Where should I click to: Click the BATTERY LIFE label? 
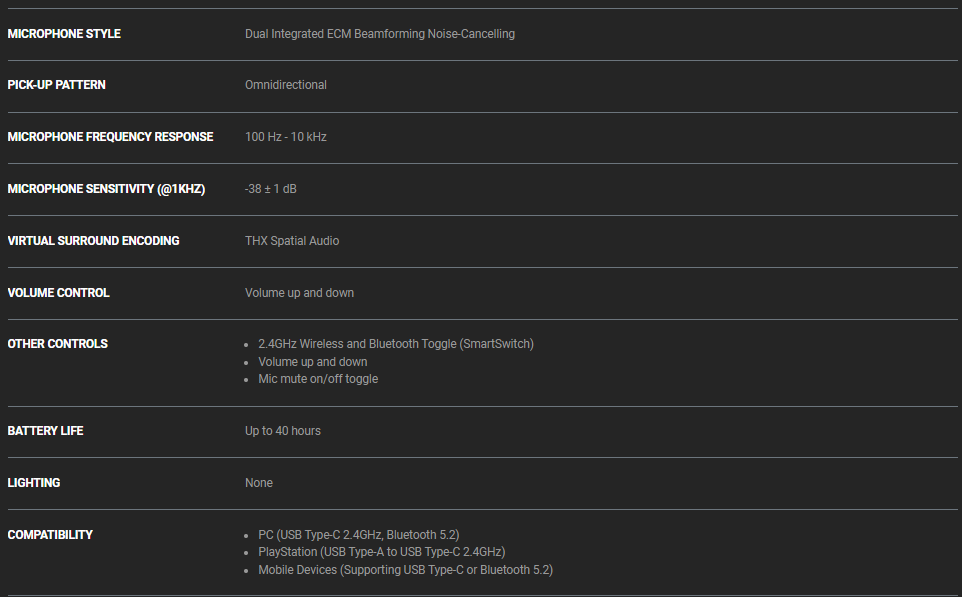pyautogui.click(x=45, y=431)
